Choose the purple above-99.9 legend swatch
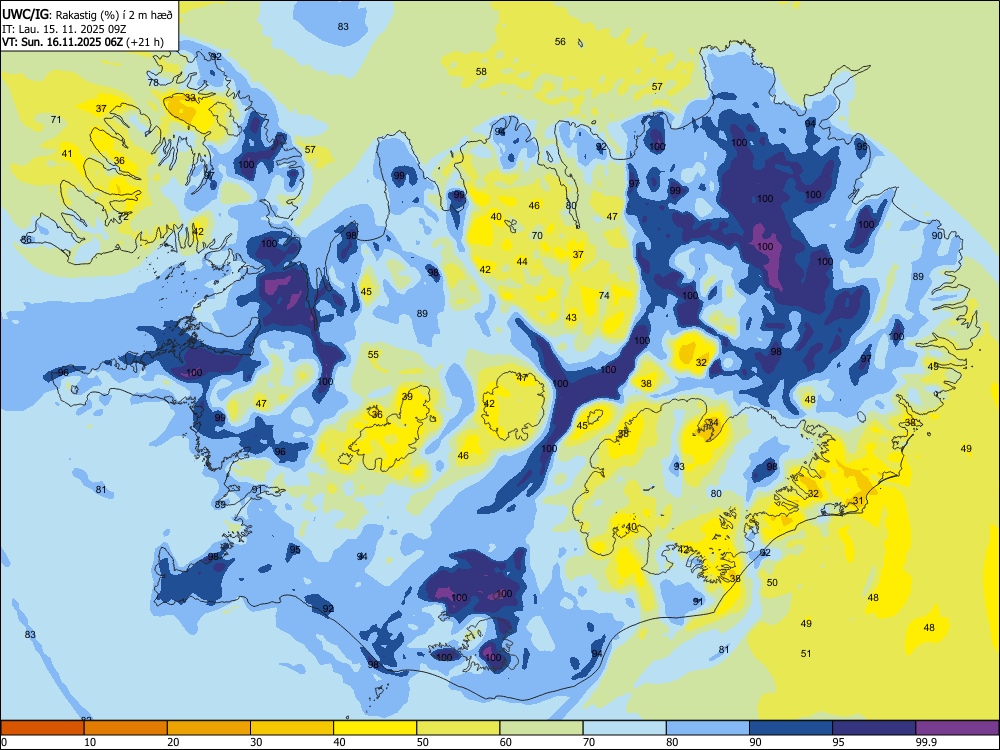Screen dimensions: 1000x750 tap(957, 728)
